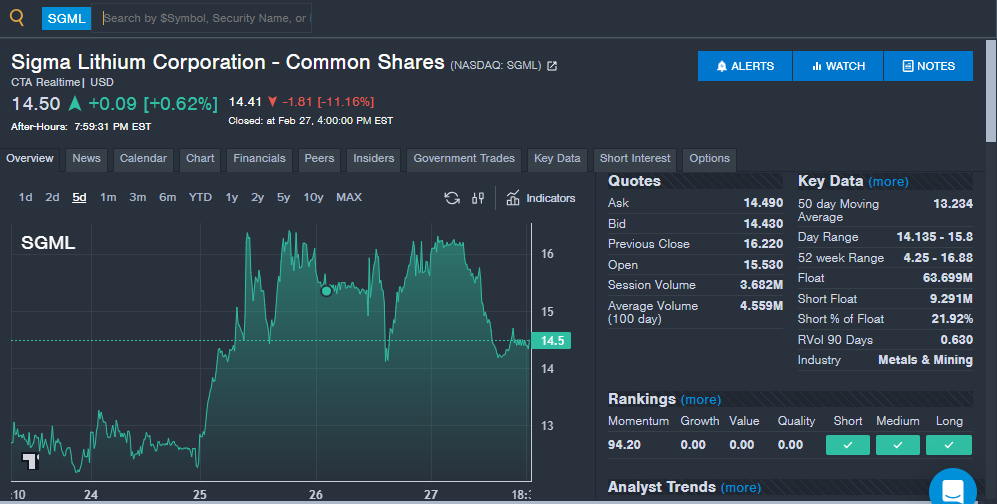The height and width of the screenshot is (504, 997).
Task: Click the SGML symbol tag
Action: 67,18
